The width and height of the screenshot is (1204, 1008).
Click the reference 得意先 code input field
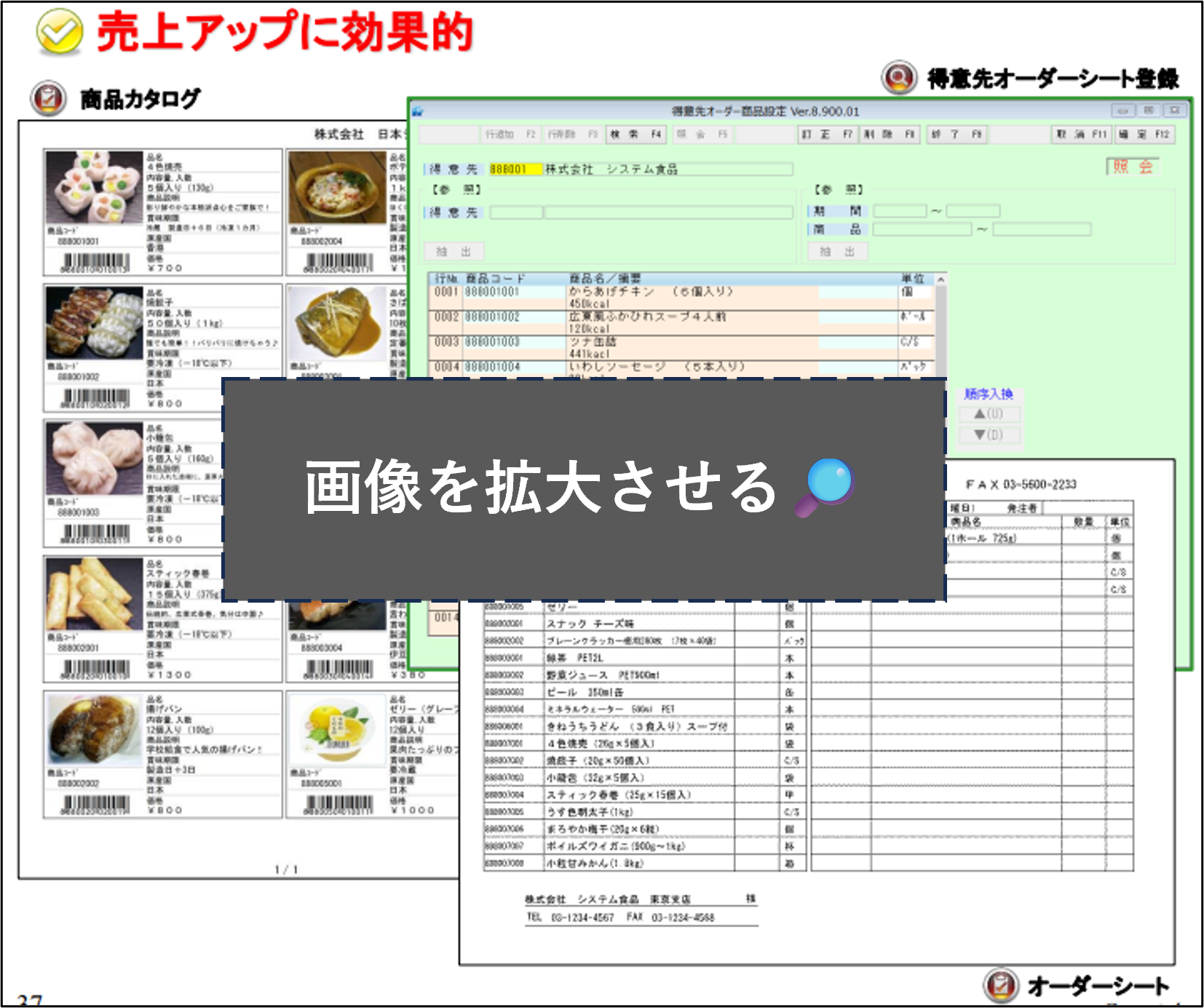click(515, 213)
